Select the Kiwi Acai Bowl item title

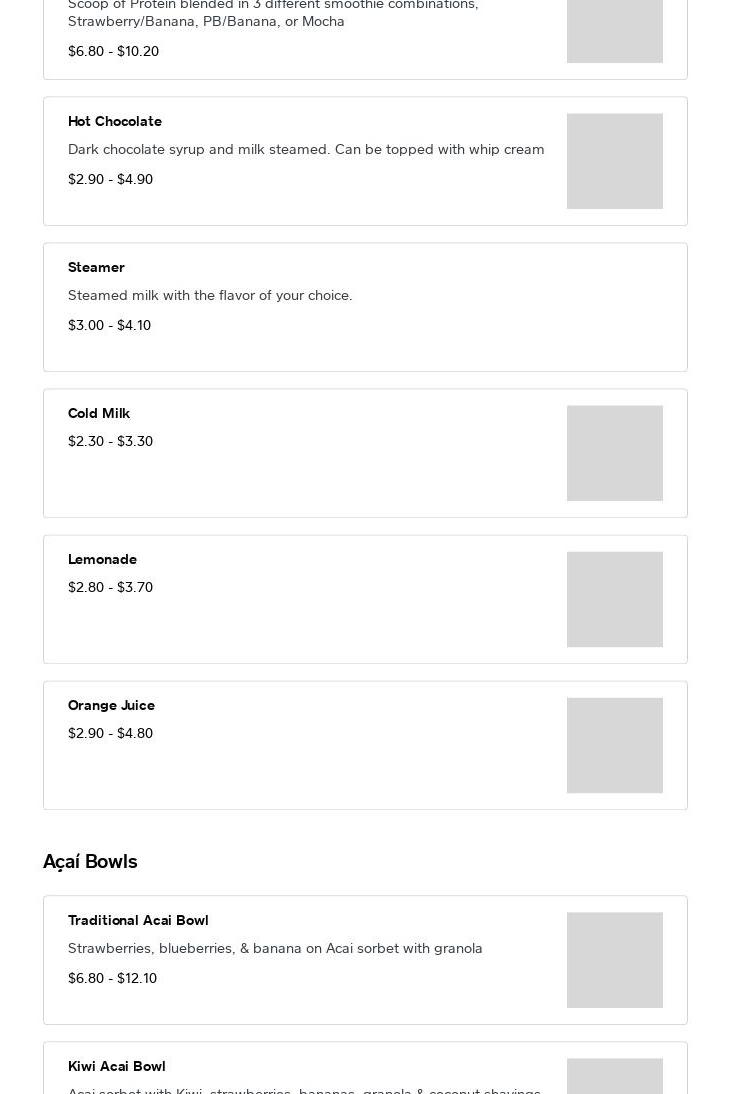(x=116, y=1066)
